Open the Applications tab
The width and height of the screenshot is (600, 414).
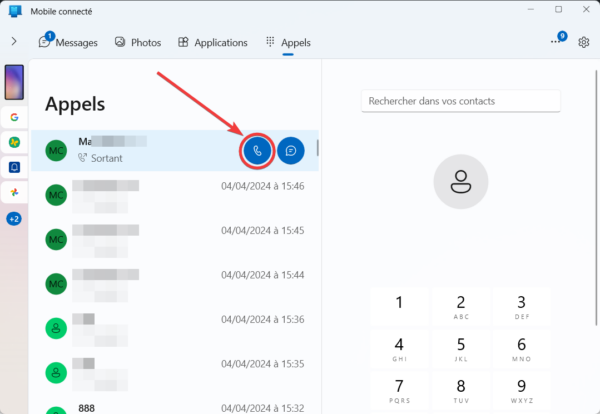pos(213,42)
